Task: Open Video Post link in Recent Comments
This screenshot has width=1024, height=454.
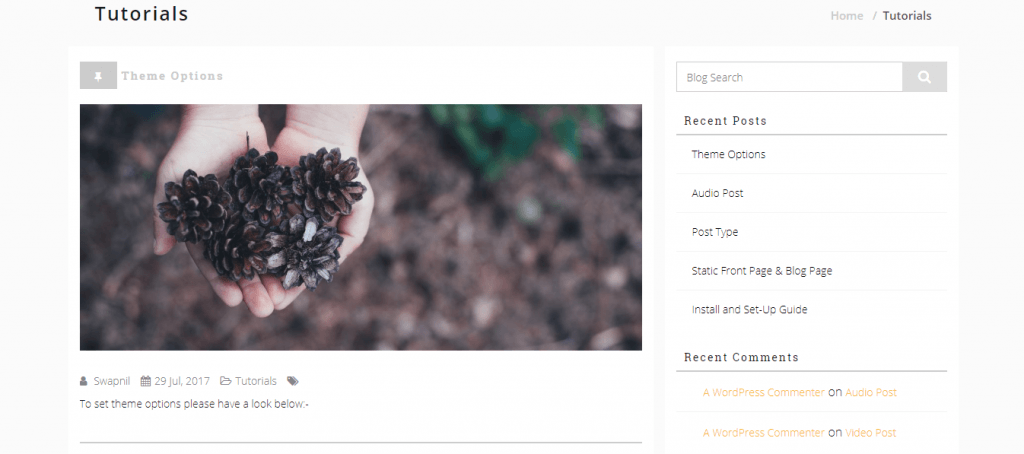Action: tap(871, 432)
